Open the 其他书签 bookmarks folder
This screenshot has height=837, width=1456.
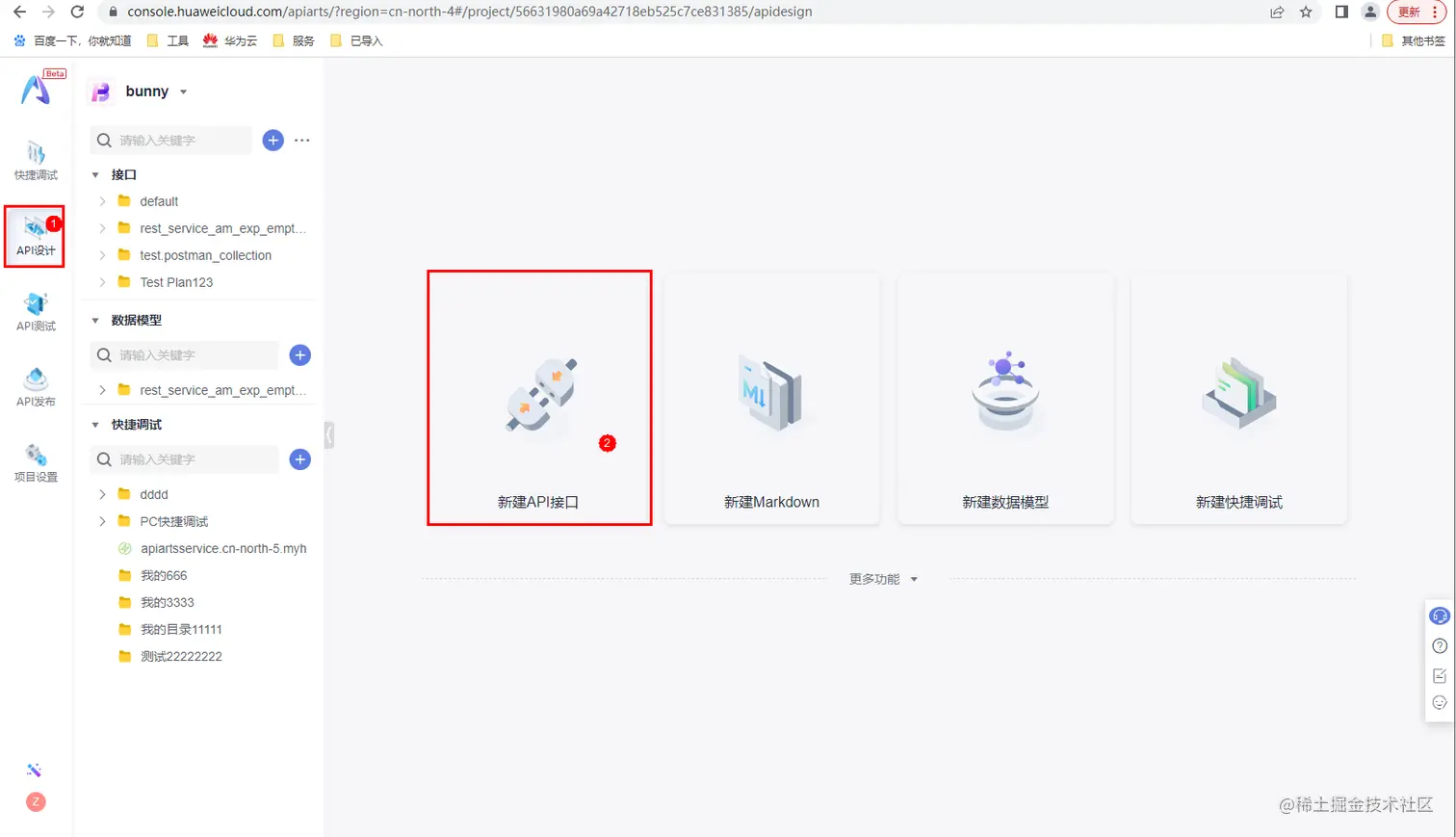[x=1414, y=40]
